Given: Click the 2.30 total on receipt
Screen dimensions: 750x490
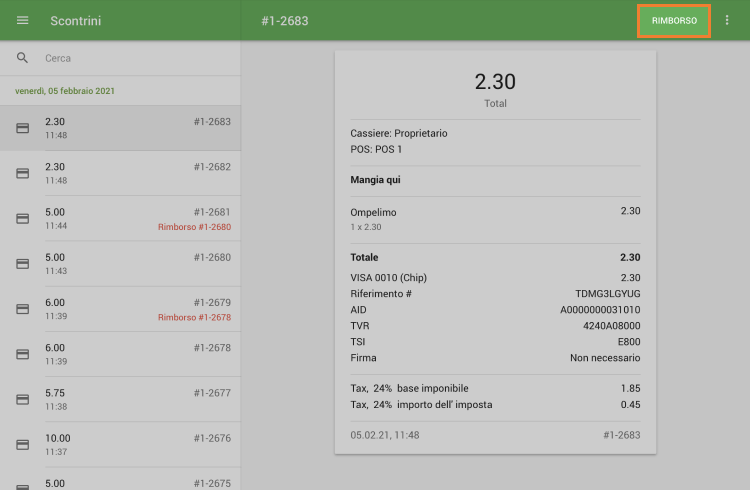Looking at the screenshot, I should click(x=495, y=82).
